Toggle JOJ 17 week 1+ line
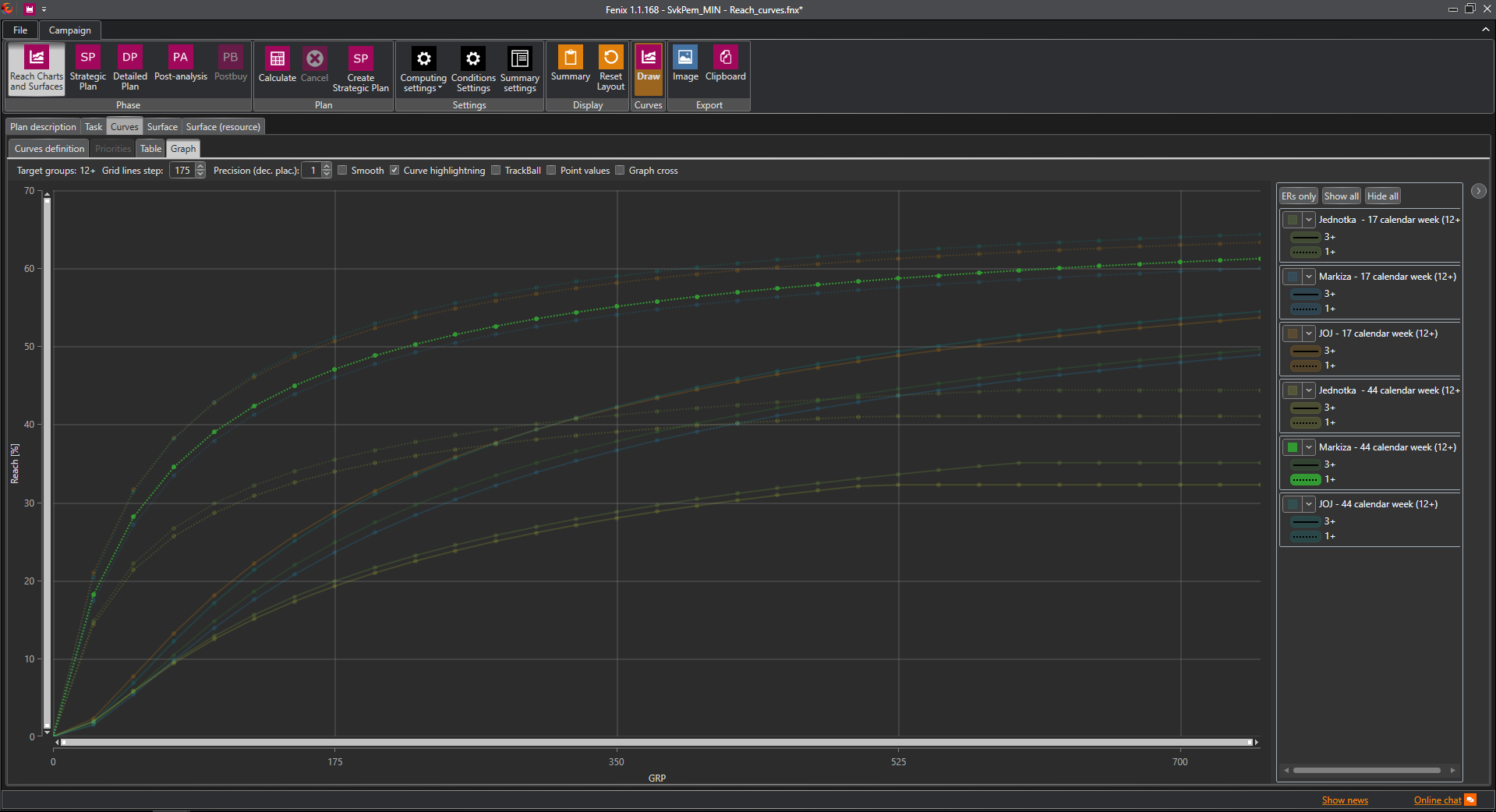Viewport: 1496px width, 812px height. click(x=1306, y=365)
